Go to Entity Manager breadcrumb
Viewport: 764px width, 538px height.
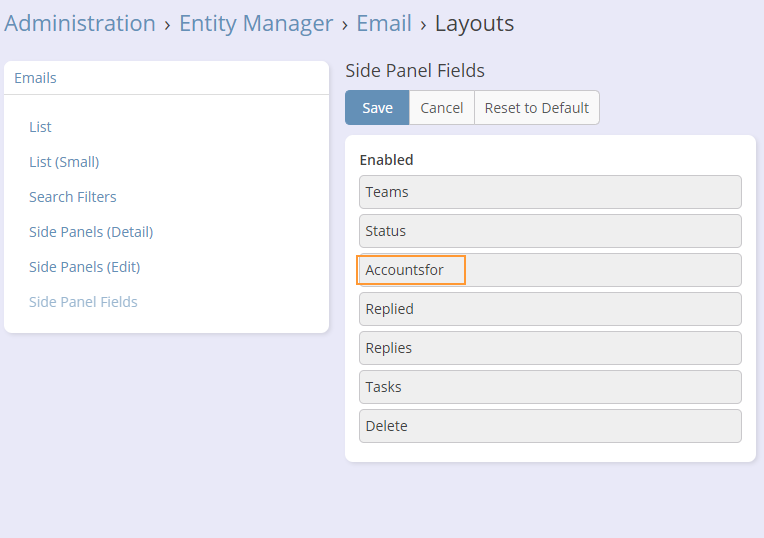(256, 23)
